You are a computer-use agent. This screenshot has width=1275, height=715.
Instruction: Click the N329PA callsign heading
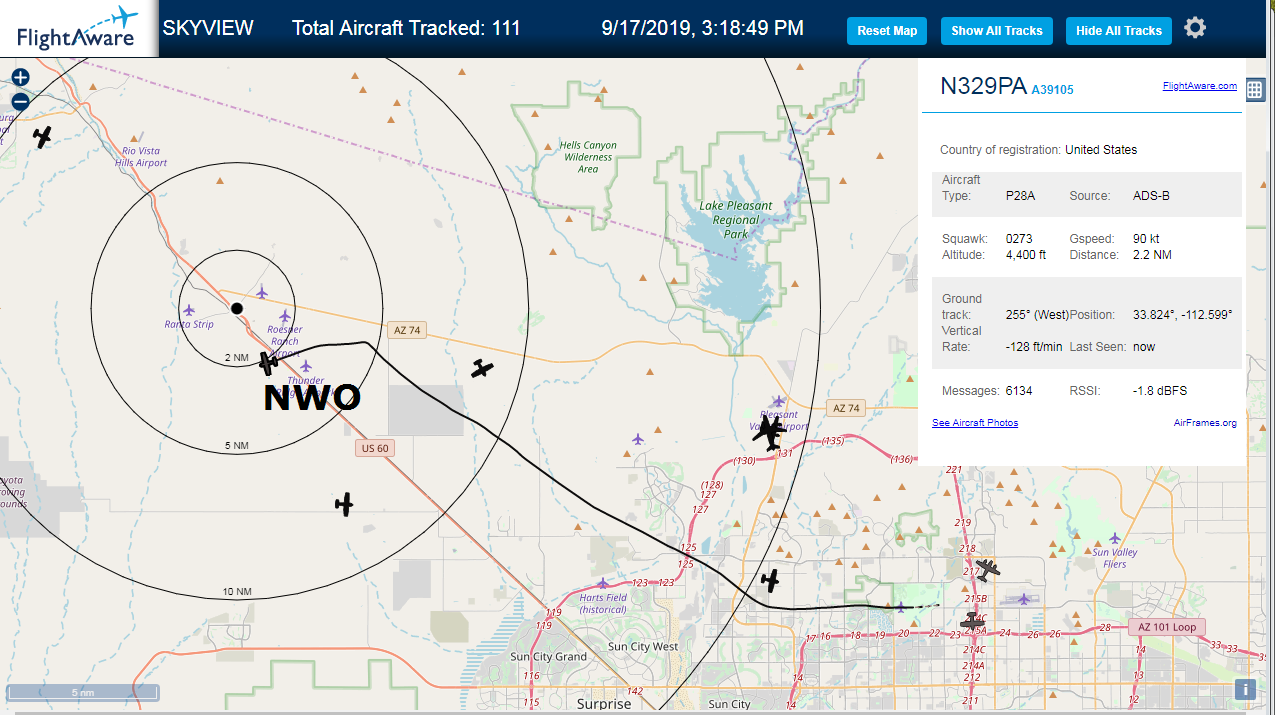983,86
